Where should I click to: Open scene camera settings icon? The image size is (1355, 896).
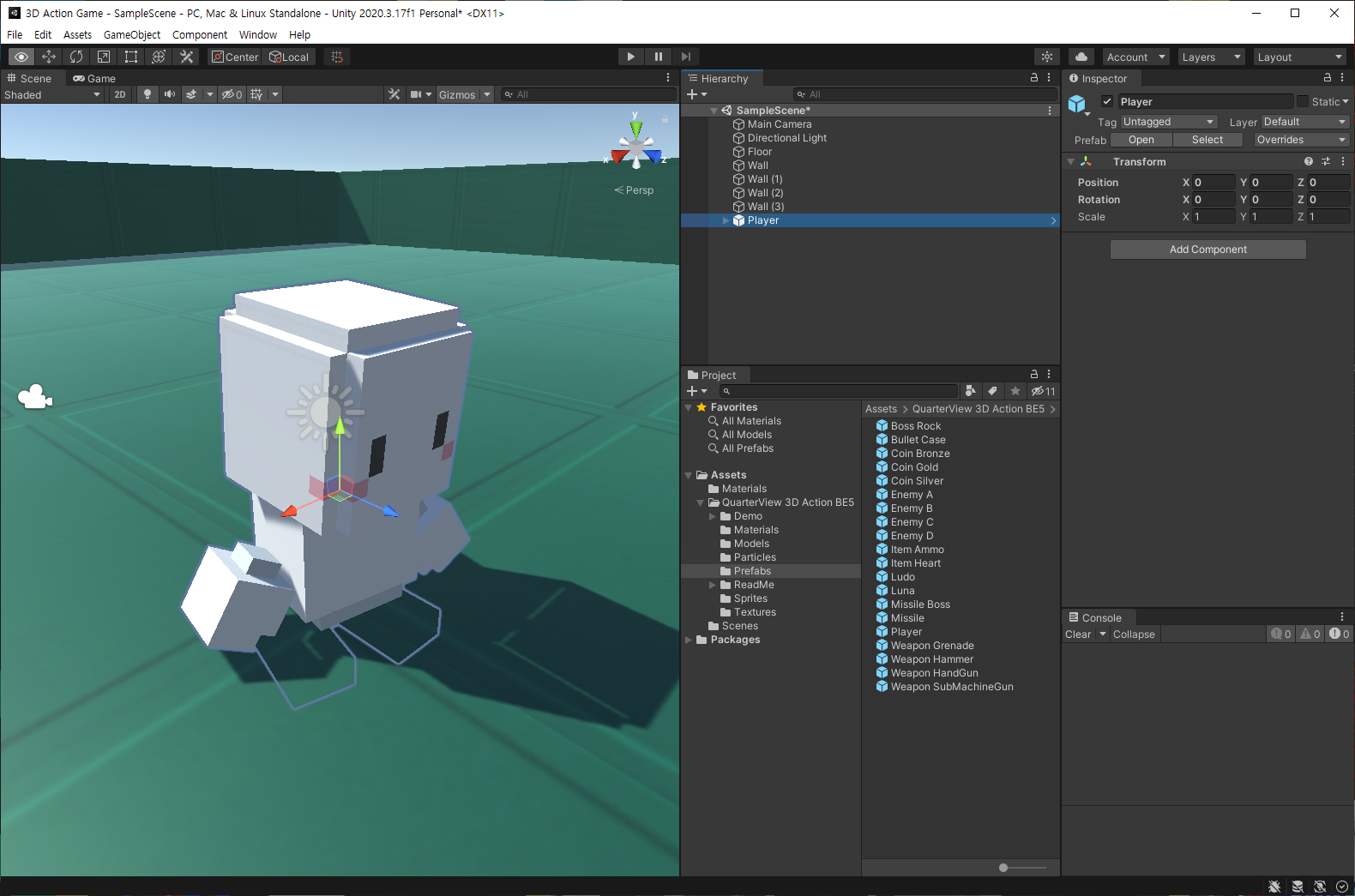(416, 94)
